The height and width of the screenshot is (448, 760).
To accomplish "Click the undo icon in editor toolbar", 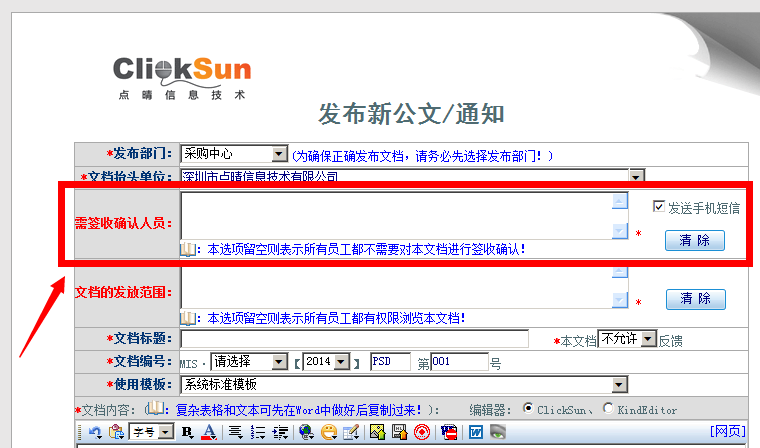I will [x=95, y=432].
